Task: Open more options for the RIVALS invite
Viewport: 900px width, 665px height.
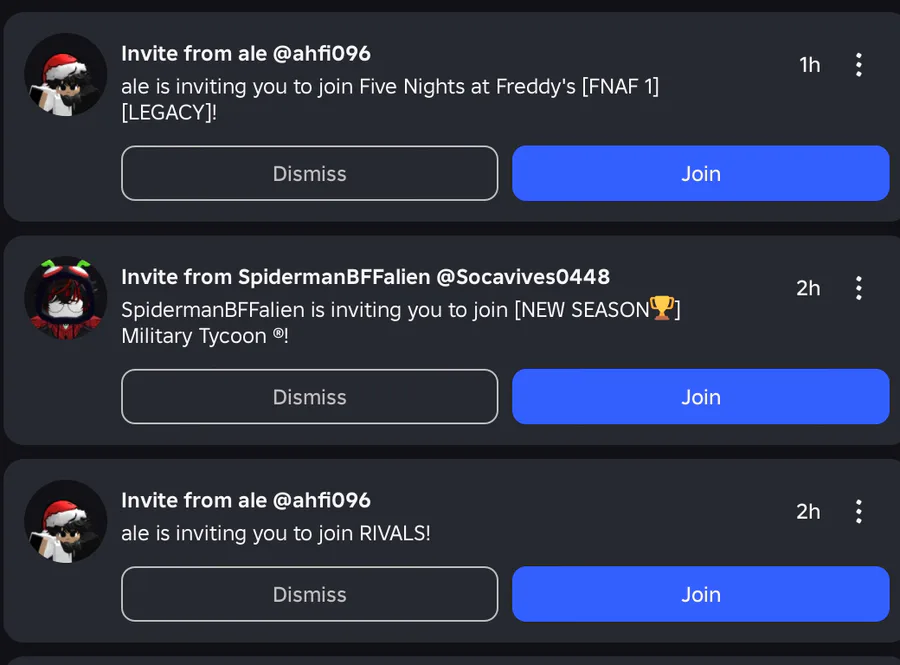Action: (858, 512)
